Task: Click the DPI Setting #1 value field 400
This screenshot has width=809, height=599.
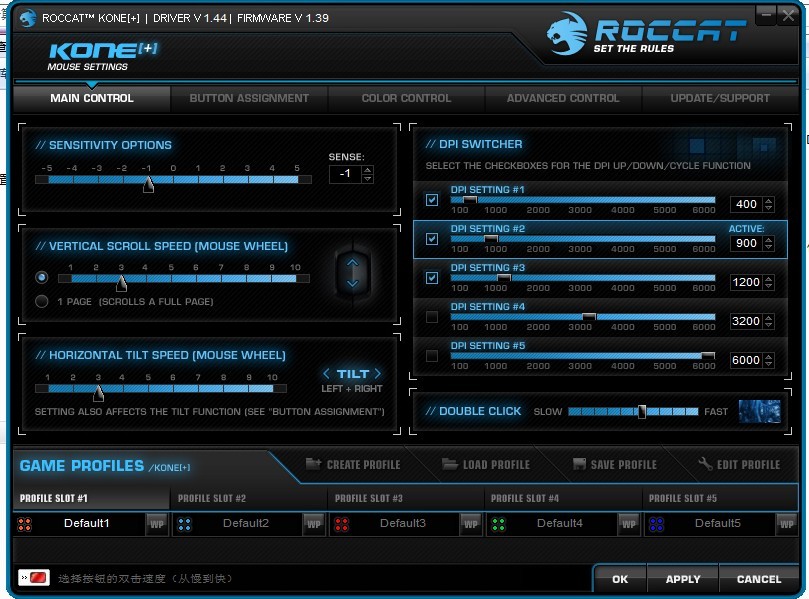Action: point(746,204)
